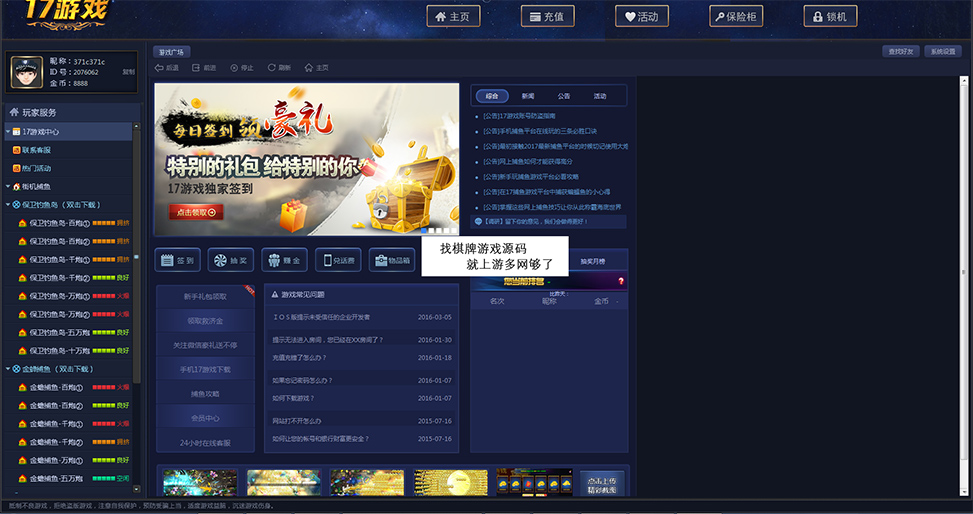Open the 签到 daily check-in
Screen dimensions: 973x514
[178, 260]
